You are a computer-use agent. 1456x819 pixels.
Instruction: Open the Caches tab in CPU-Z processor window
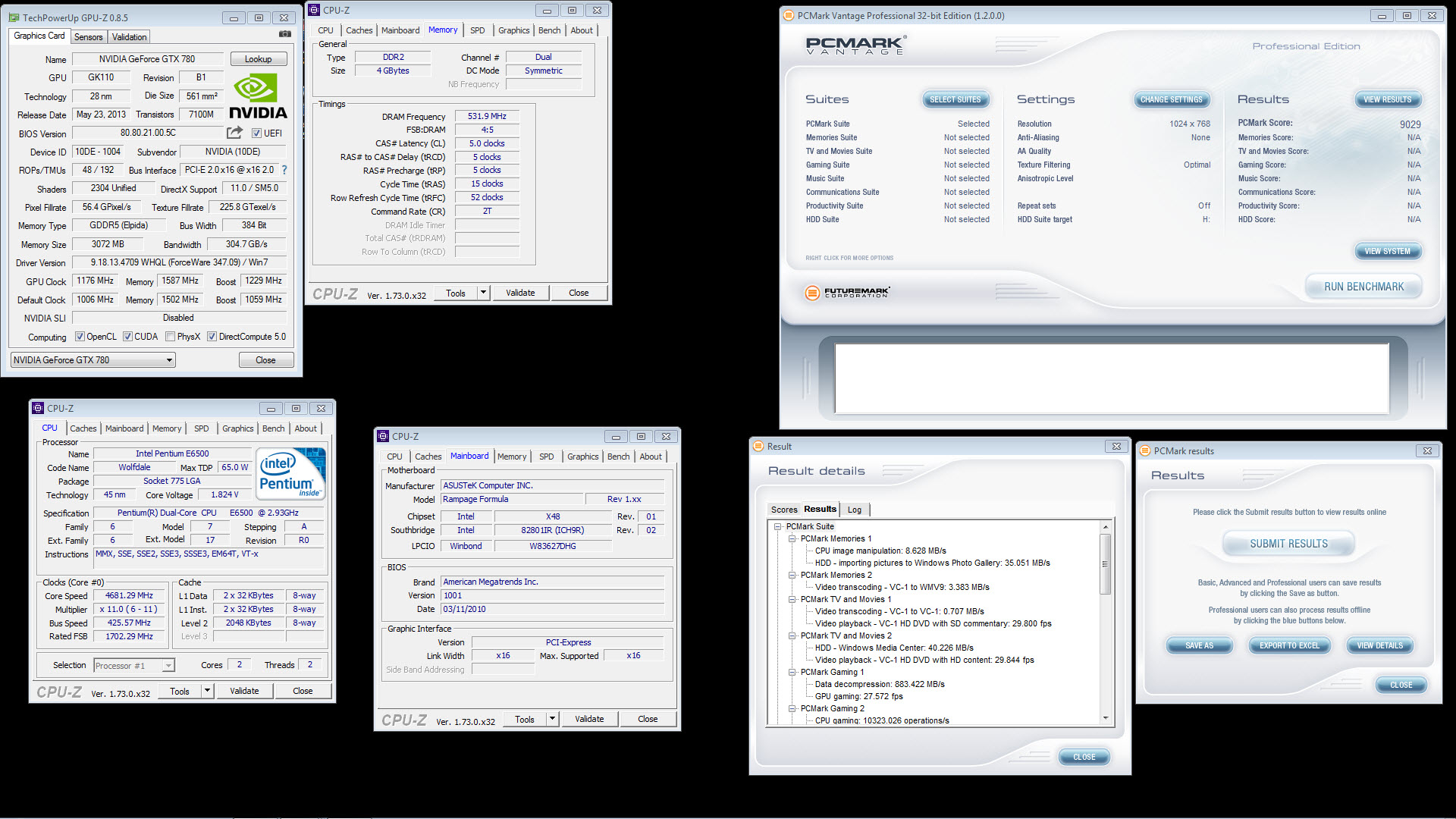tap(83, 428)
